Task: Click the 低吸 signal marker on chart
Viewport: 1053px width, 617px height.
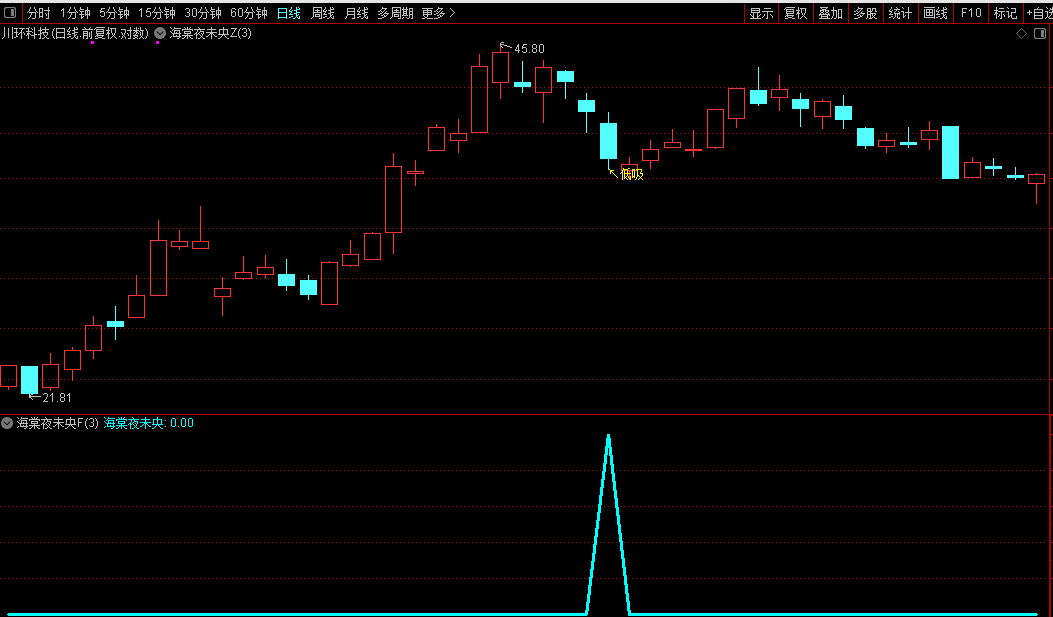Action: pyautogui.click(x=632, y=175)
